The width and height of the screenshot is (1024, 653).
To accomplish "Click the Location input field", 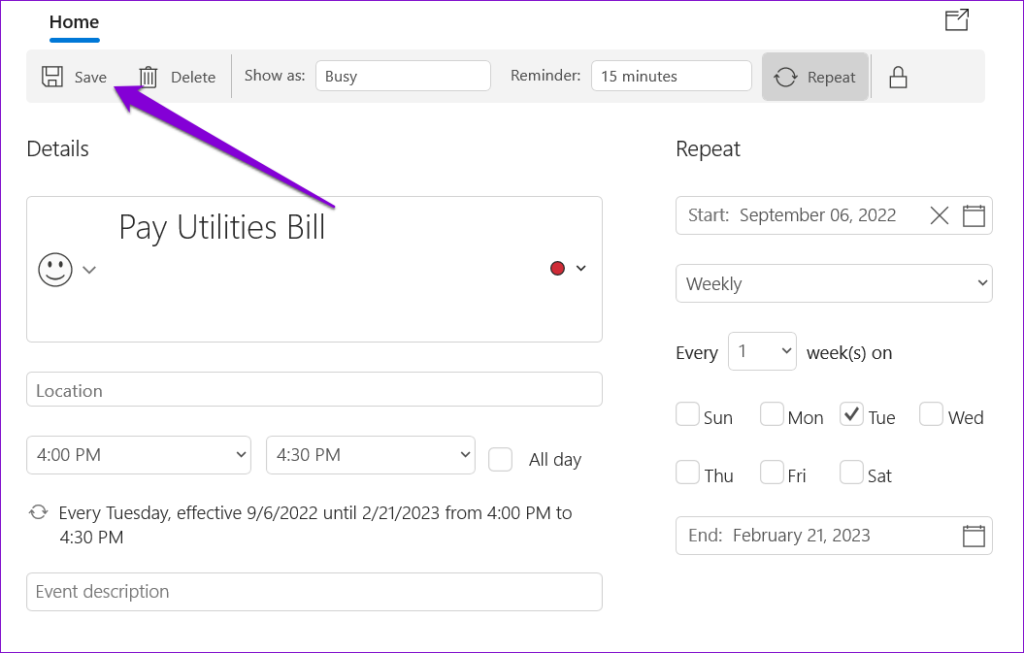I will coord(314,389).
